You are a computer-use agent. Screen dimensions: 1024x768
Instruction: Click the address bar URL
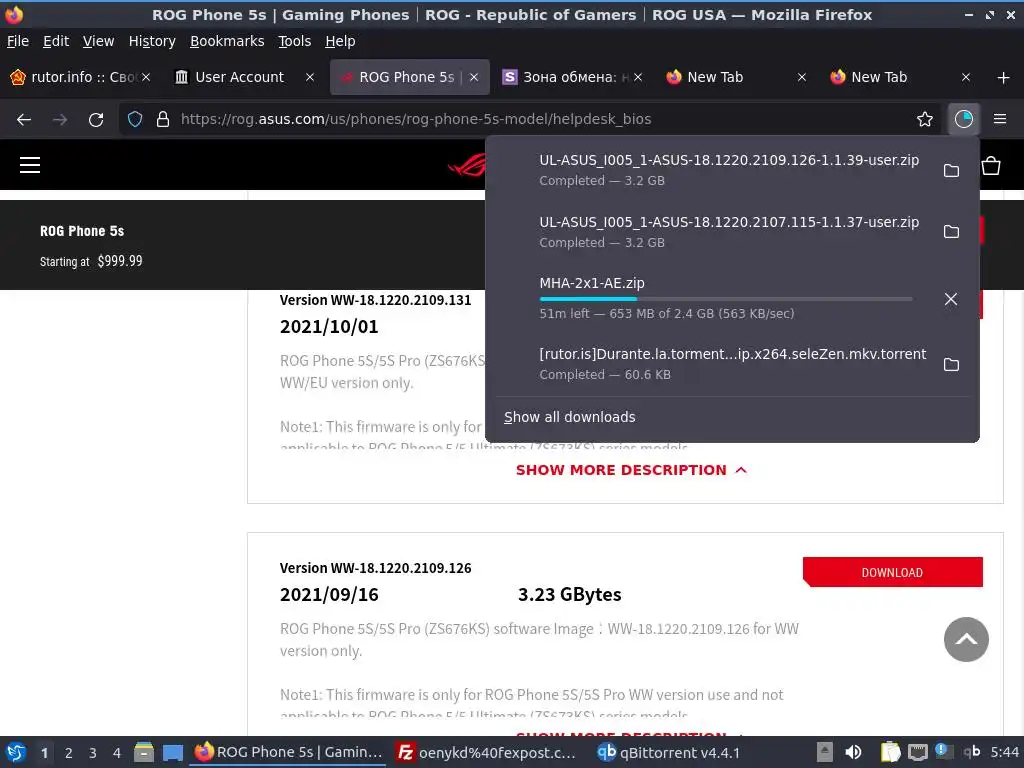pos(416,119)
